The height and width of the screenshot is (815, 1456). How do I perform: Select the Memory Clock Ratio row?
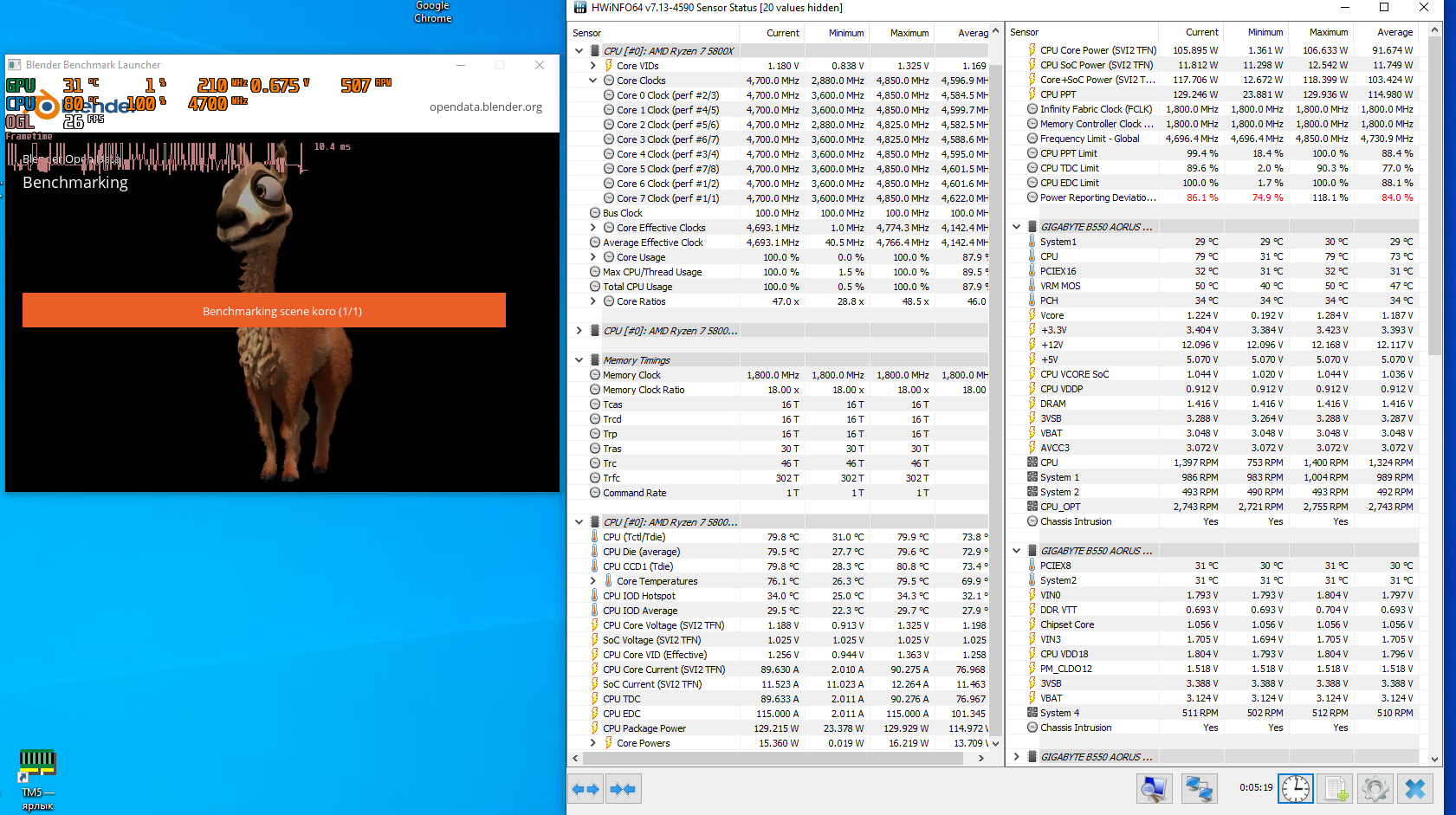pyautogui.click(x=778, y=390)
